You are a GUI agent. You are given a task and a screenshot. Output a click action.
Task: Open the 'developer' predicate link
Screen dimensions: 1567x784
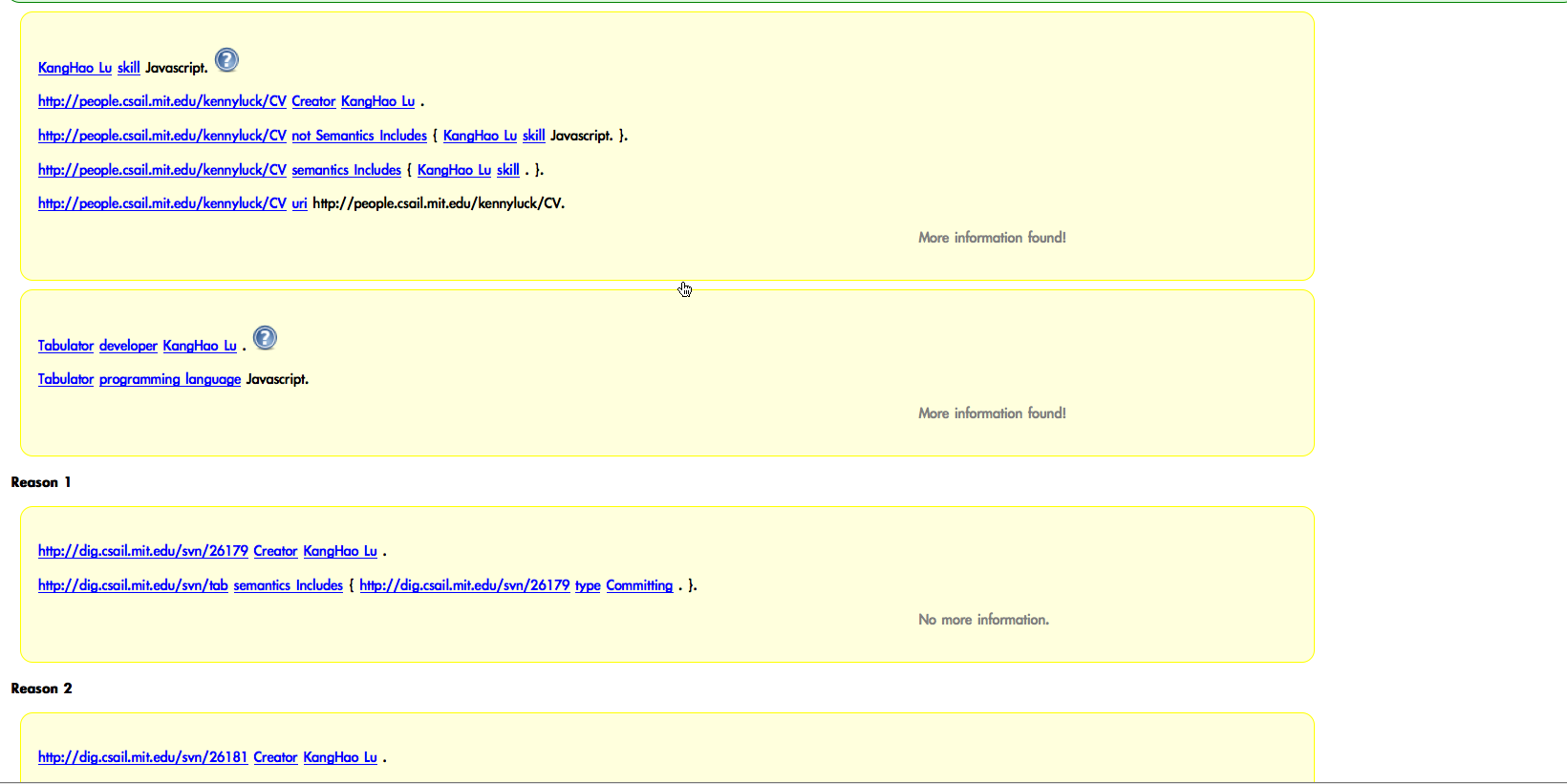[128, 346]
